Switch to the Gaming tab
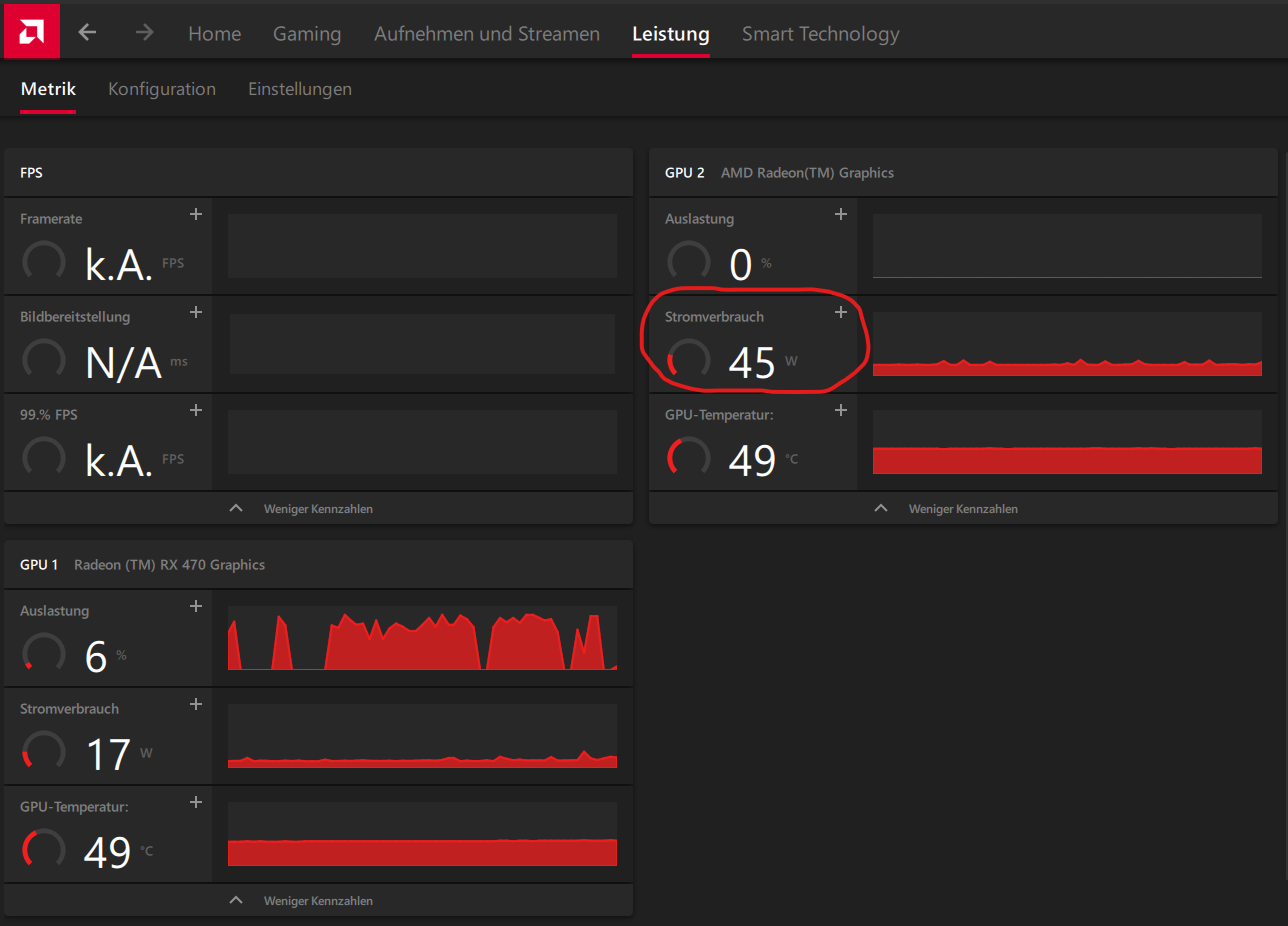The width and height of the screenshot is (1288, 926). 307,33
